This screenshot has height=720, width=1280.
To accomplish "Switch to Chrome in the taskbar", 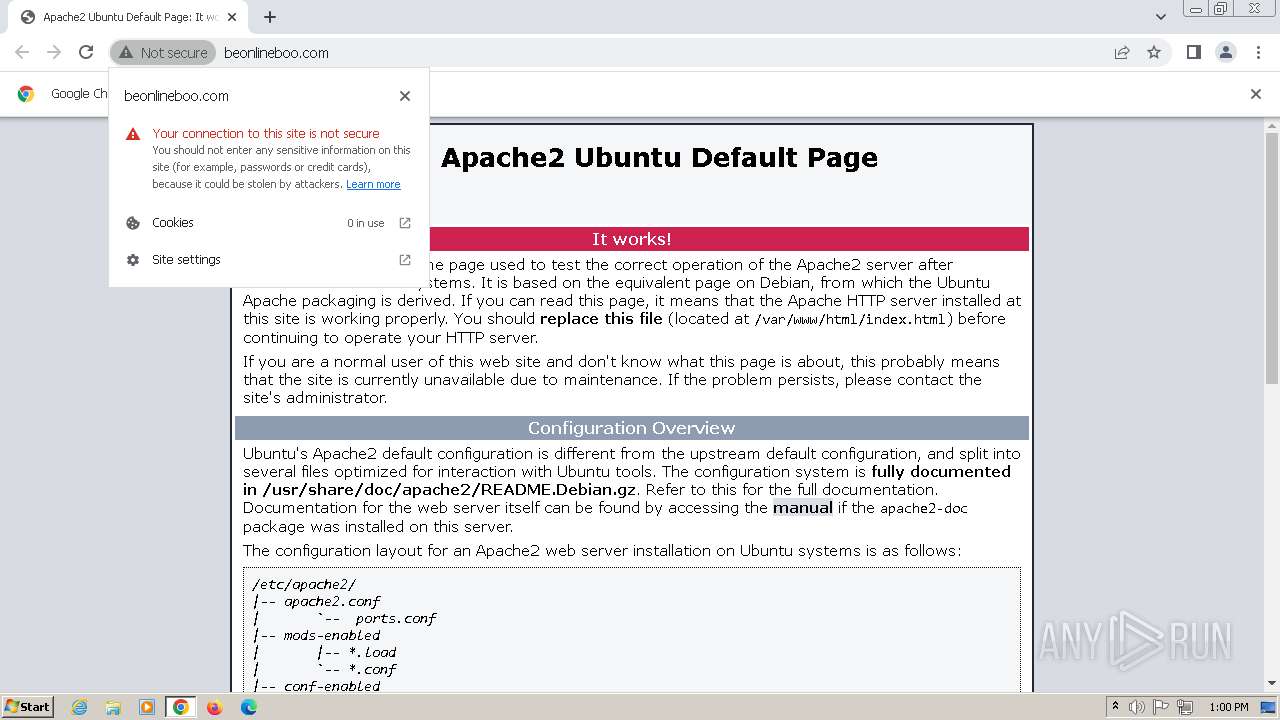I will (180, 707).
